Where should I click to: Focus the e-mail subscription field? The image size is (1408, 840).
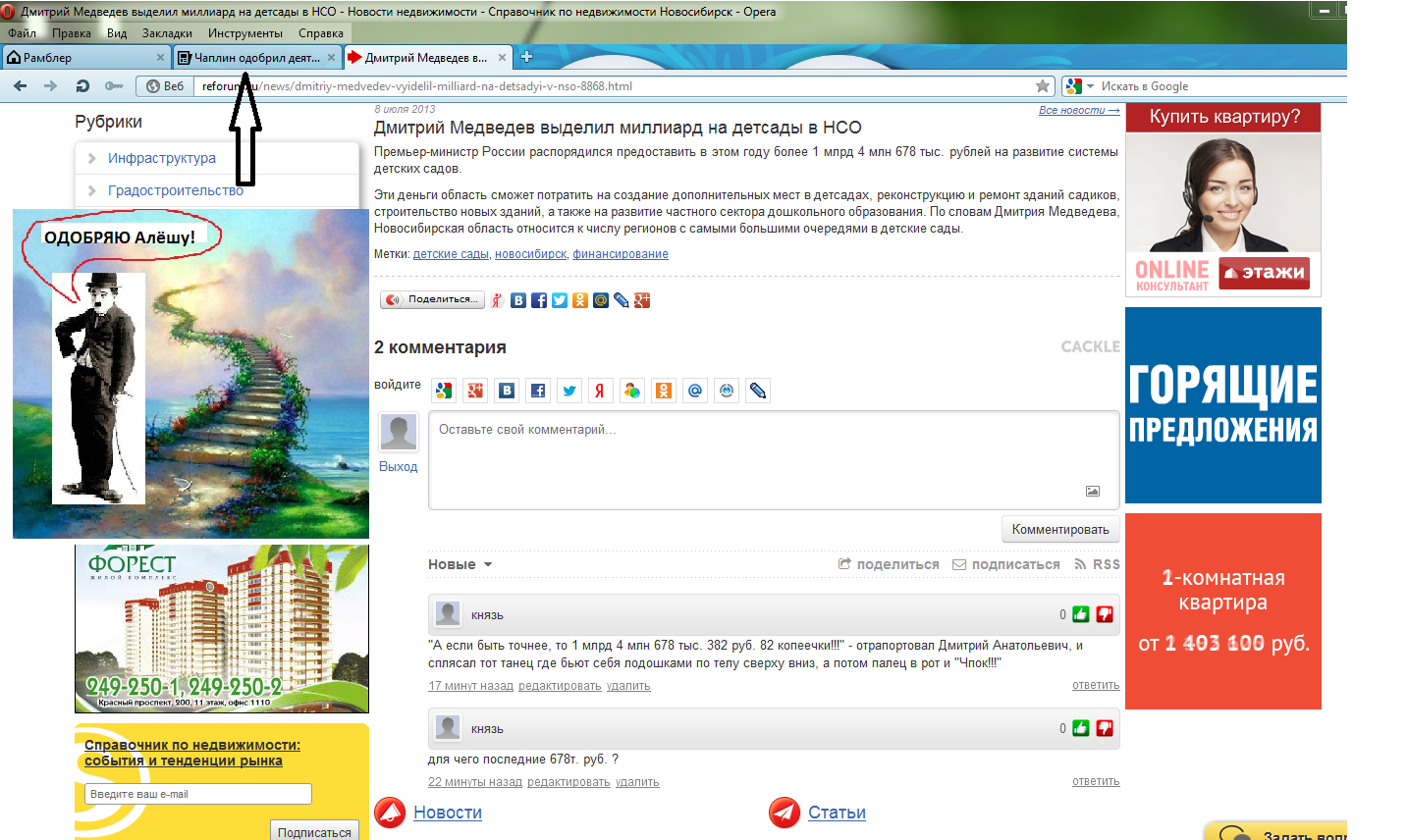click(x=197, y=794)
